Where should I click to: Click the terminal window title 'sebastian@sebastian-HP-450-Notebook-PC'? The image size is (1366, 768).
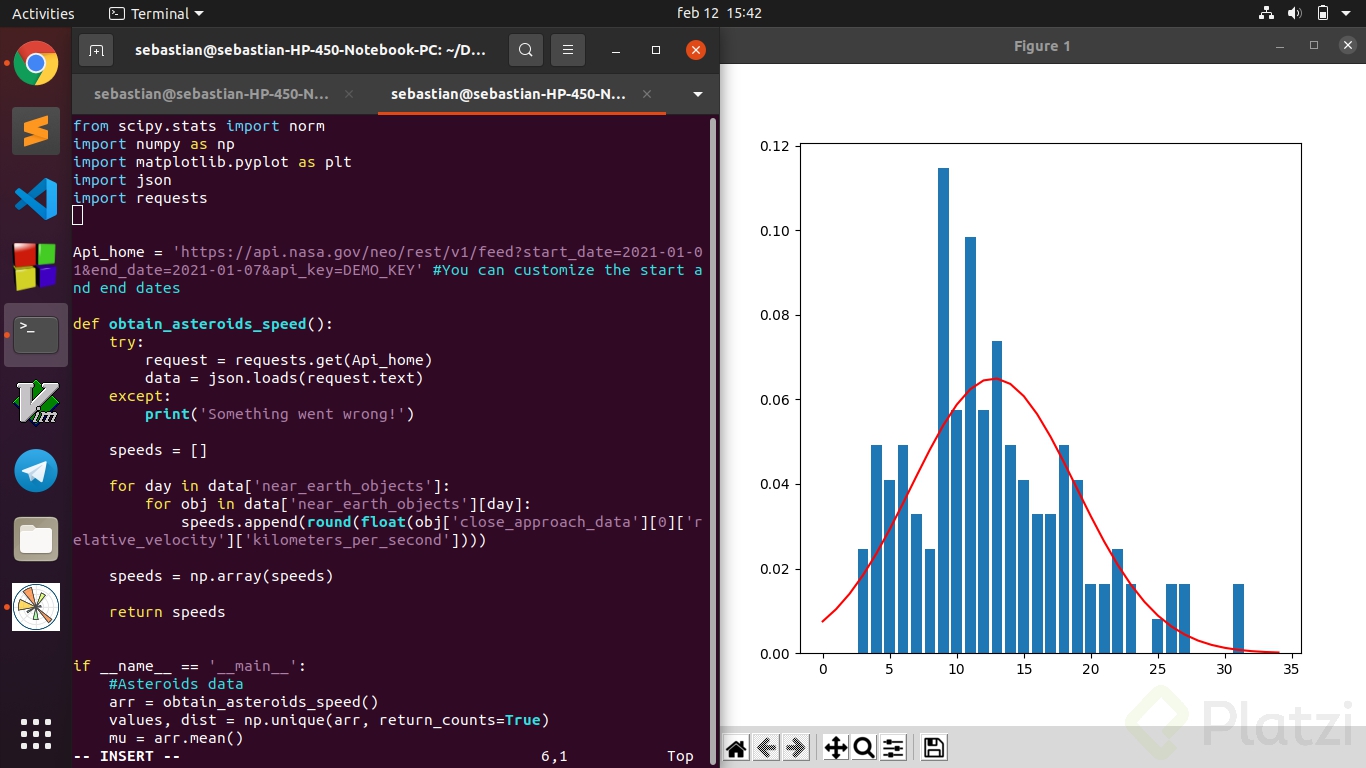click(x=310, y=50)
